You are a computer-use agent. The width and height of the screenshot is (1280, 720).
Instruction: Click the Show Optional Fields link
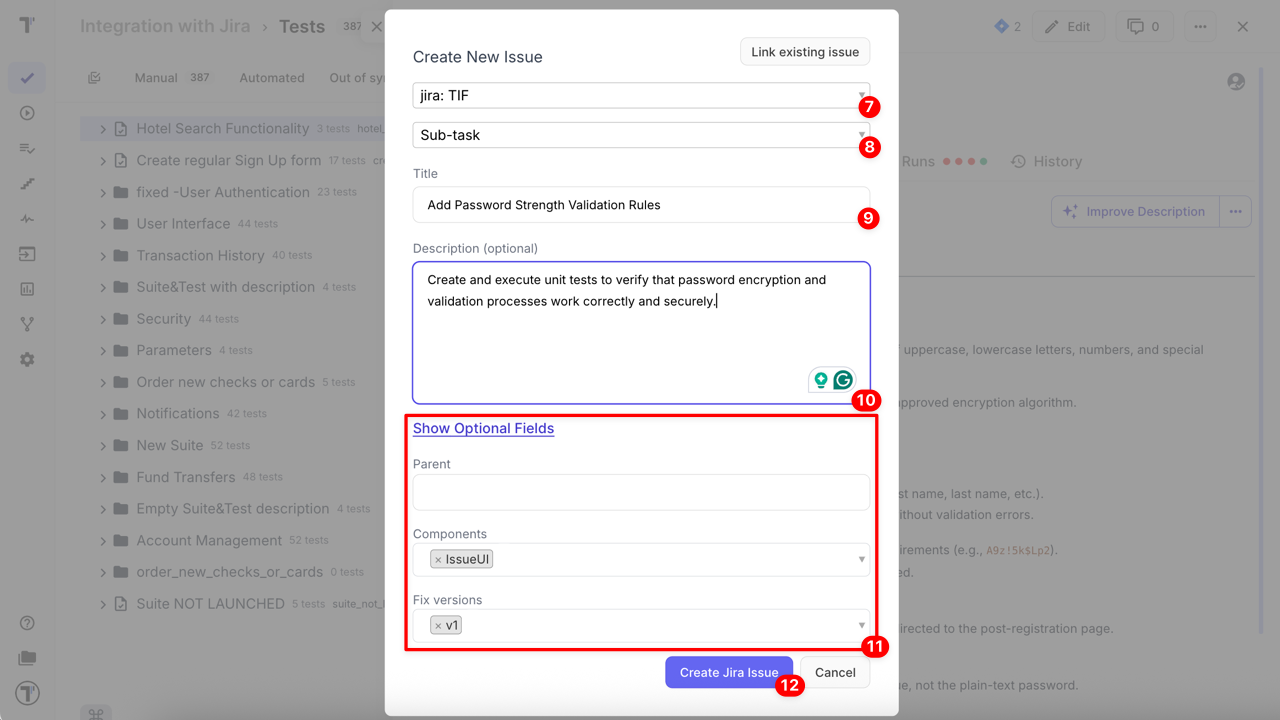[x=483, y=428]
